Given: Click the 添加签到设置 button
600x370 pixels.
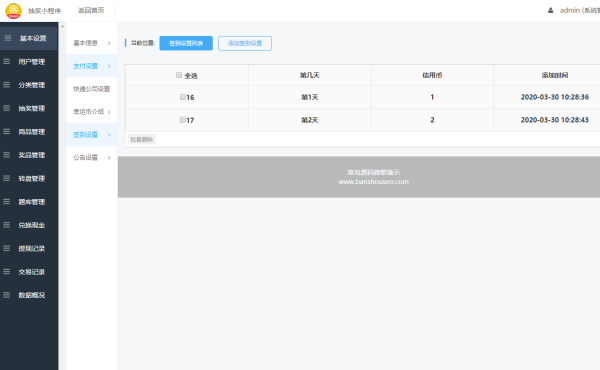Looking at the screenshot, I should click(245, 43).
